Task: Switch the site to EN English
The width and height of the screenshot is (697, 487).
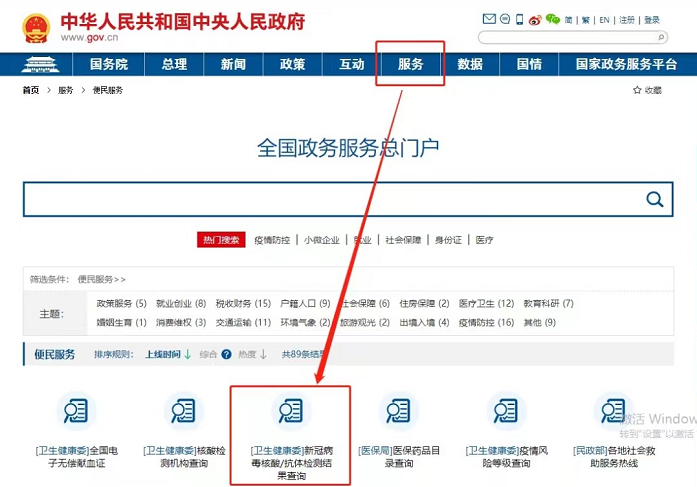Action: click(604, 20)
